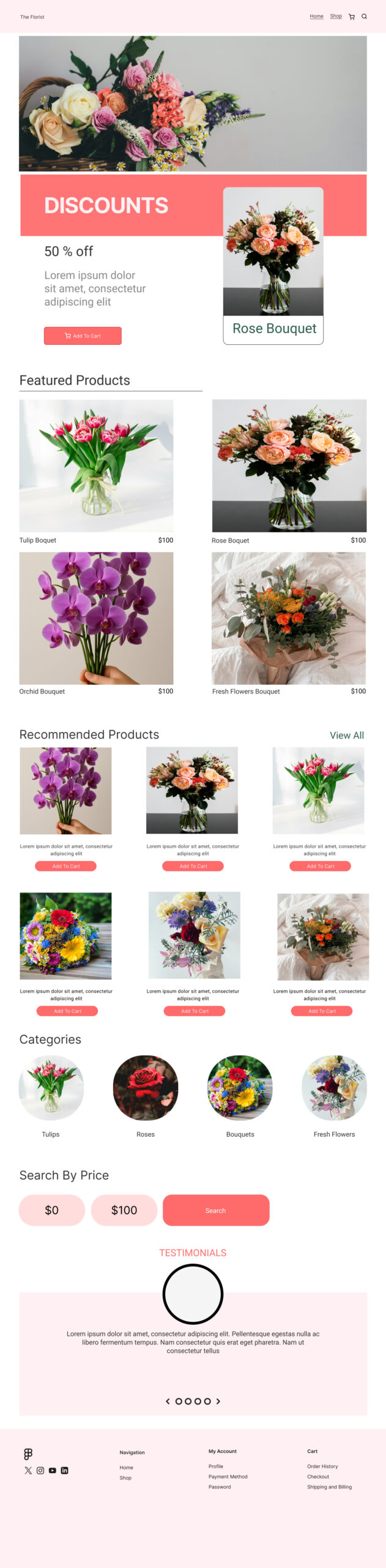Select the last testimonial pagination dot
This screenshot has height=1568, width=386.
207,1401
